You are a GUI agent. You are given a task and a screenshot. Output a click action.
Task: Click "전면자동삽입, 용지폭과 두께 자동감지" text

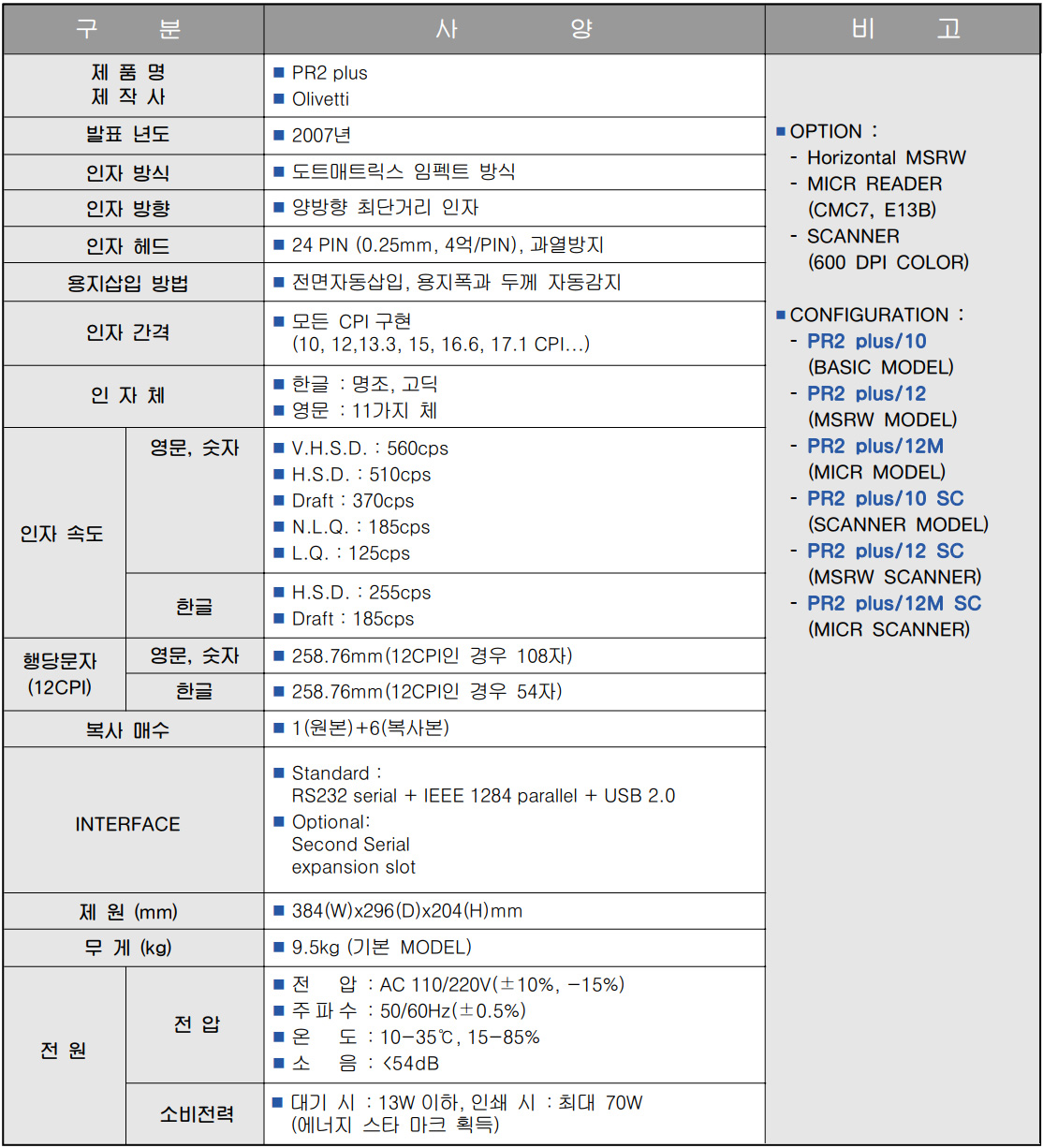tap(456, 282)
